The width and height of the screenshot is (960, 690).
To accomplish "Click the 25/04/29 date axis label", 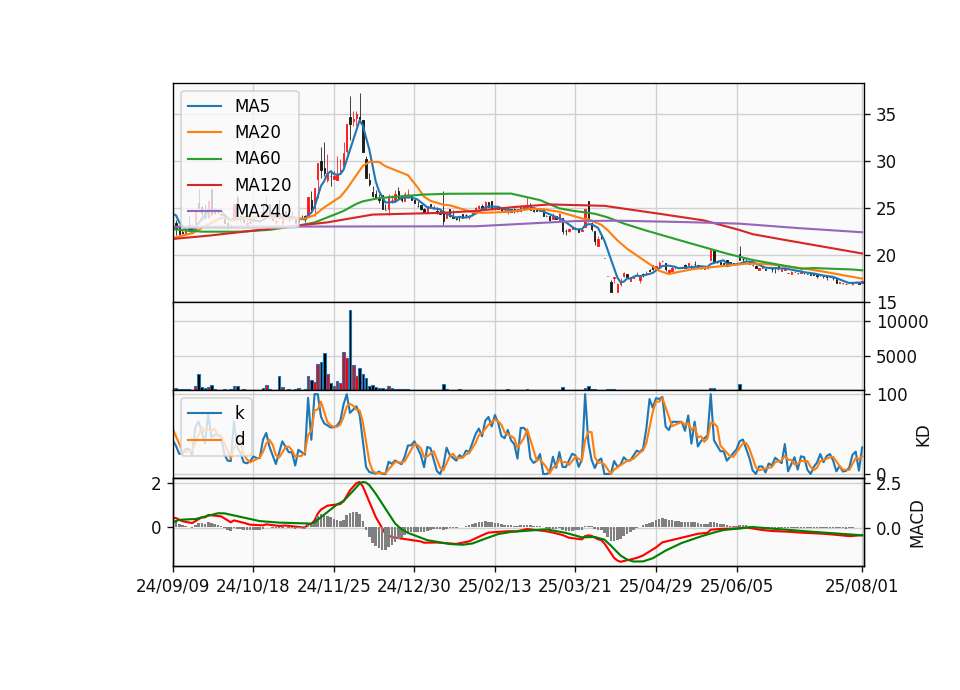I will pyautogui.click(x=656, y=587).
